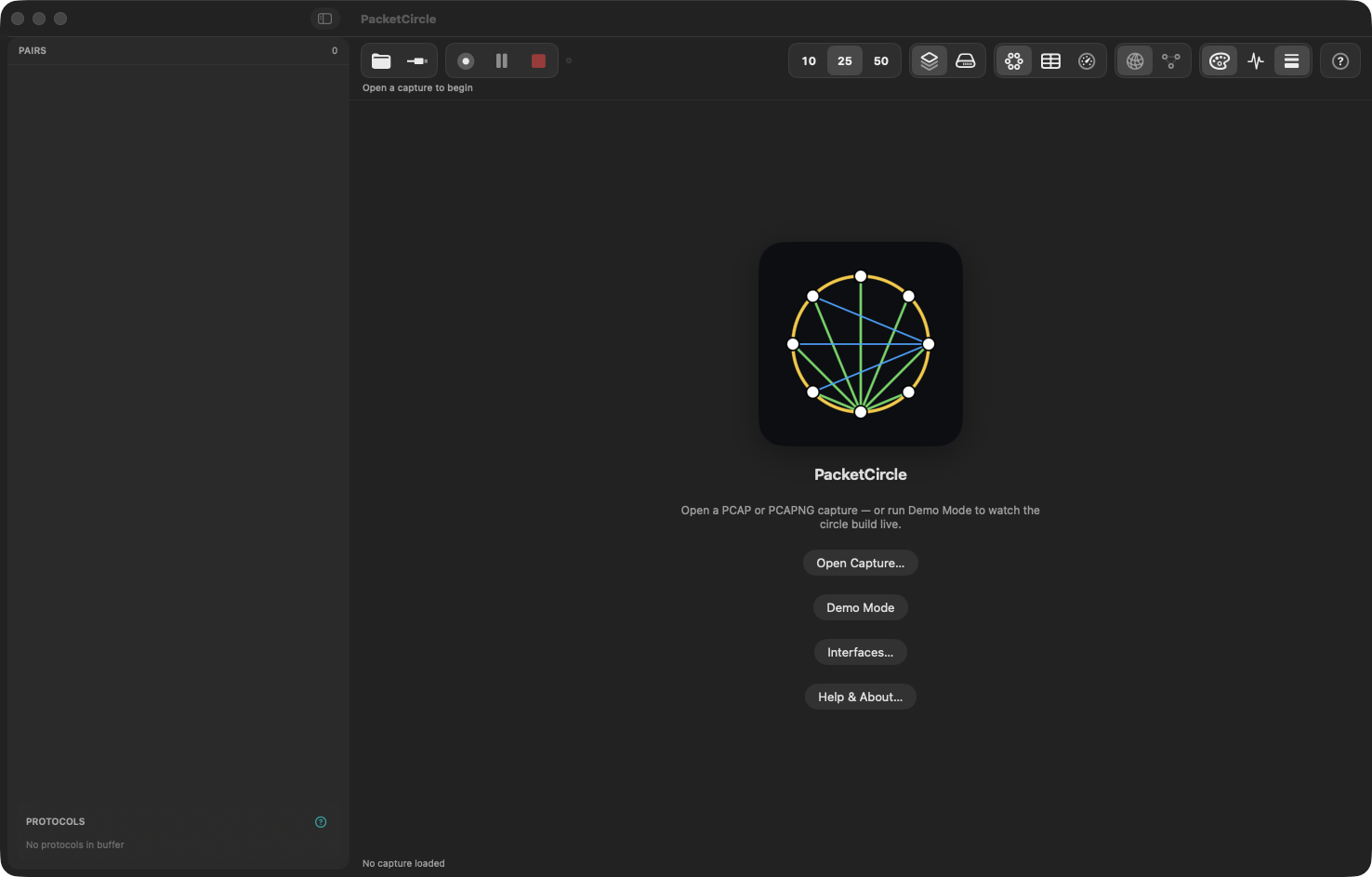The width and height of the screenshot is (1372, 877).
Task: Click the waveform pulse icon
Action: click(1256, 60)
